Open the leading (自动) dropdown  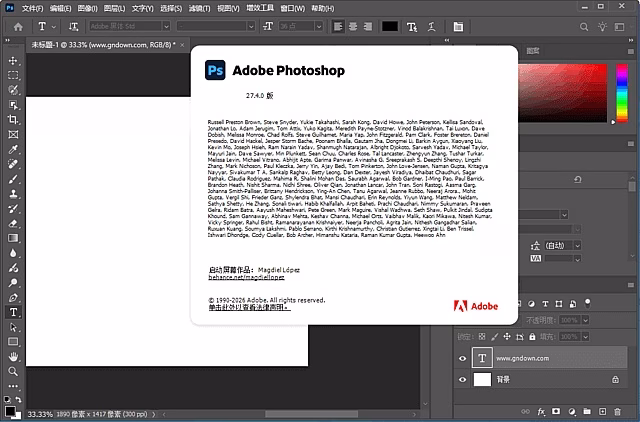click(x=577, y=245)
